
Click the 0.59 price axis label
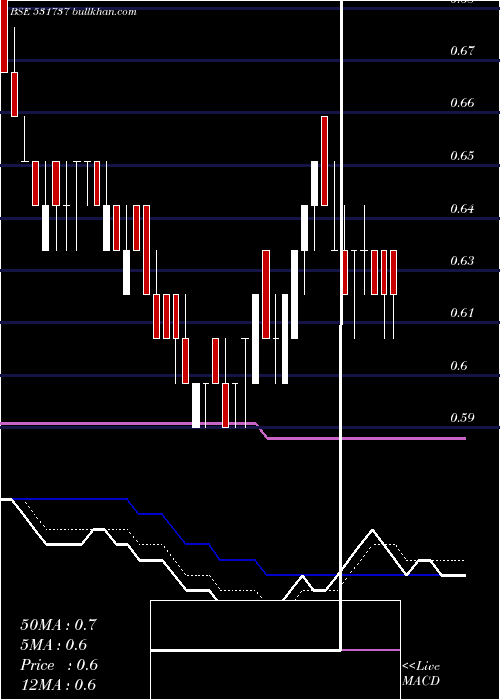coord(462,418)
